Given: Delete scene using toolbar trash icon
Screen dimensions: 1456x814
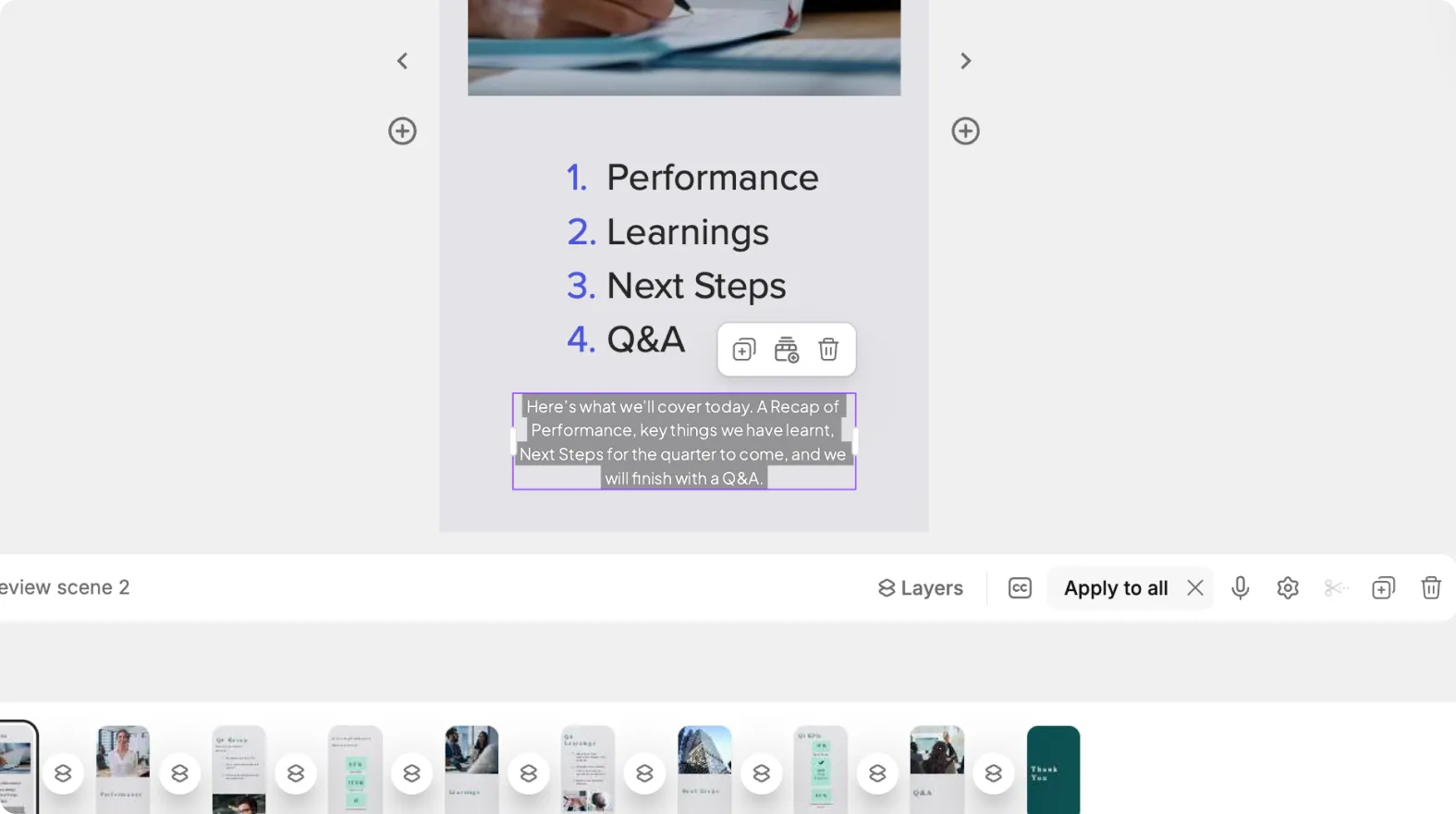Looking at the screenshot, I should click(1431, 588).
